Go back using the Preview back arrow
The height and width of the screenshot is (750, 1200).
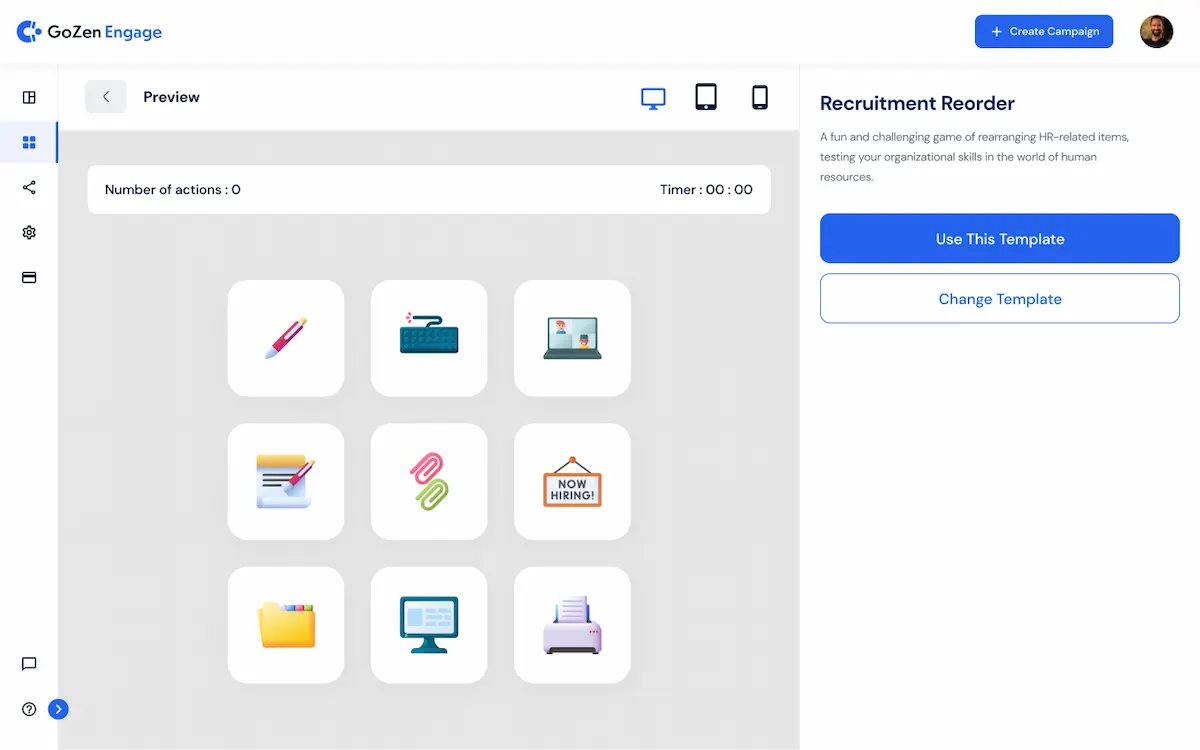[106, 96]
